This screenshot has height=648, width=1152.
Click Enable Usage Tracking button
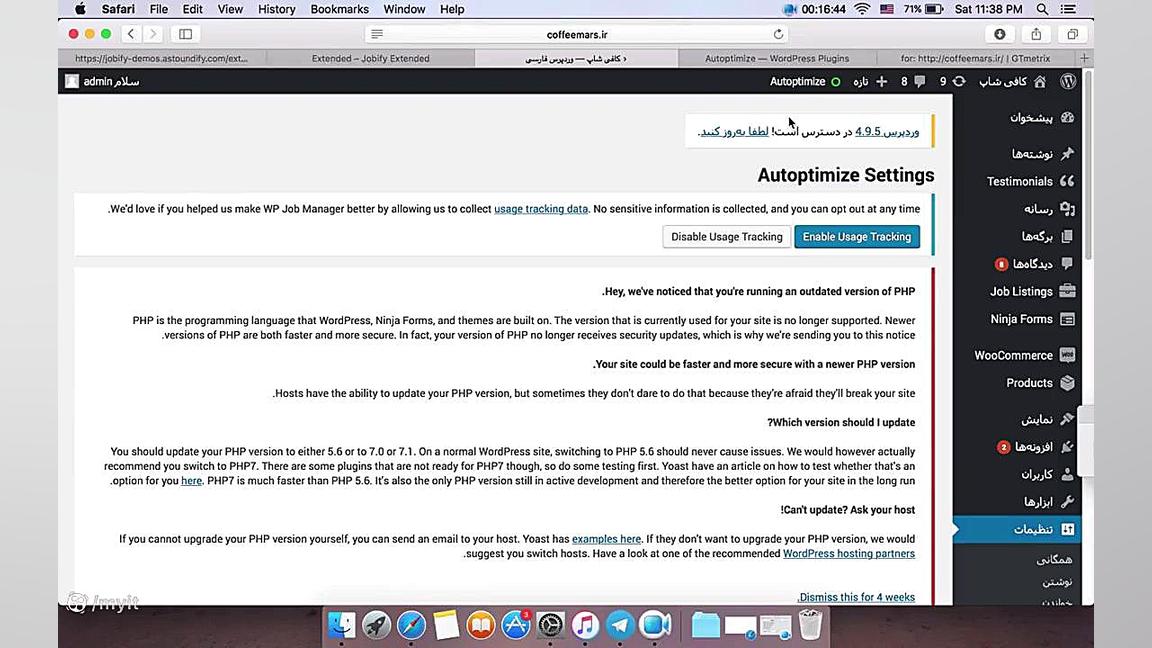pos(857,237)
